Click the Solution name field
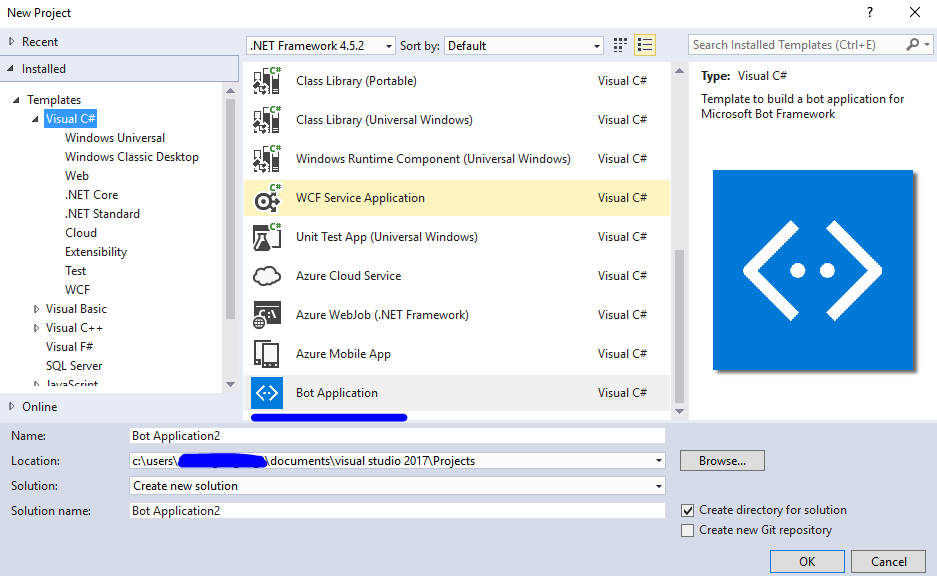Viewport: 937px width, 576px height. pyautogui.click(x=397, y=511)
